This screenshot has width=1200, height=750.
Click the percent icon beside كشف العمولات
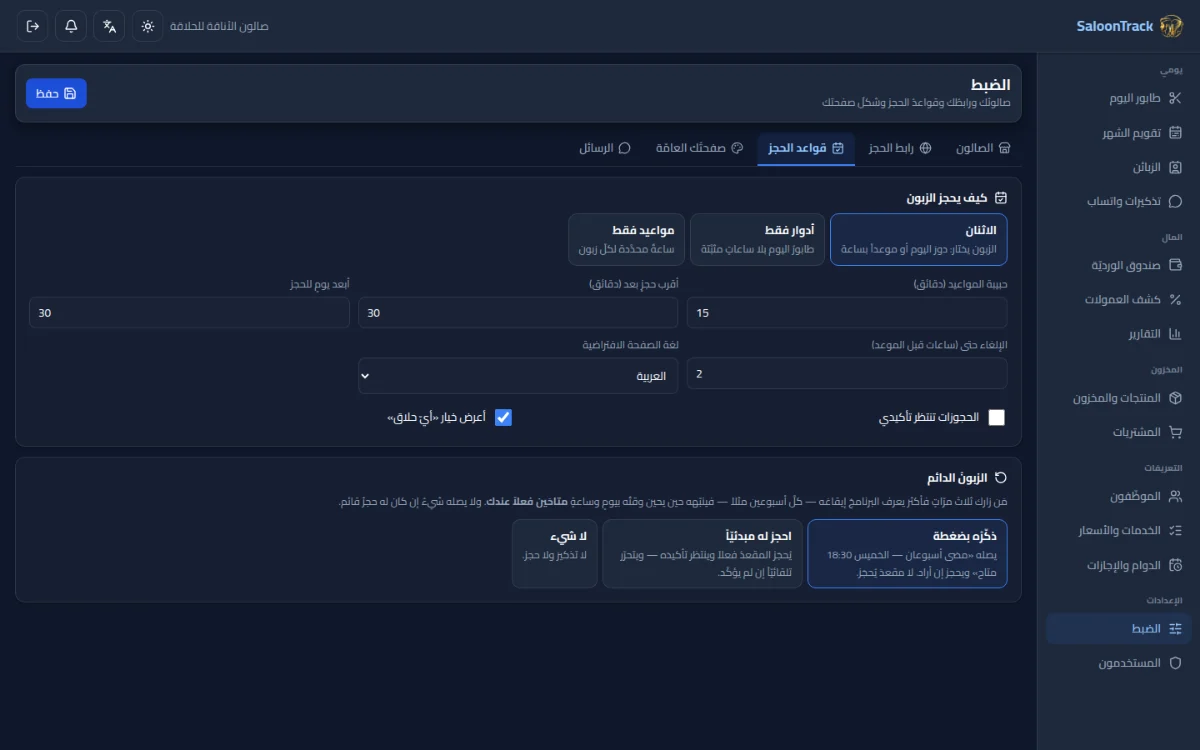tap(1175, 299)
